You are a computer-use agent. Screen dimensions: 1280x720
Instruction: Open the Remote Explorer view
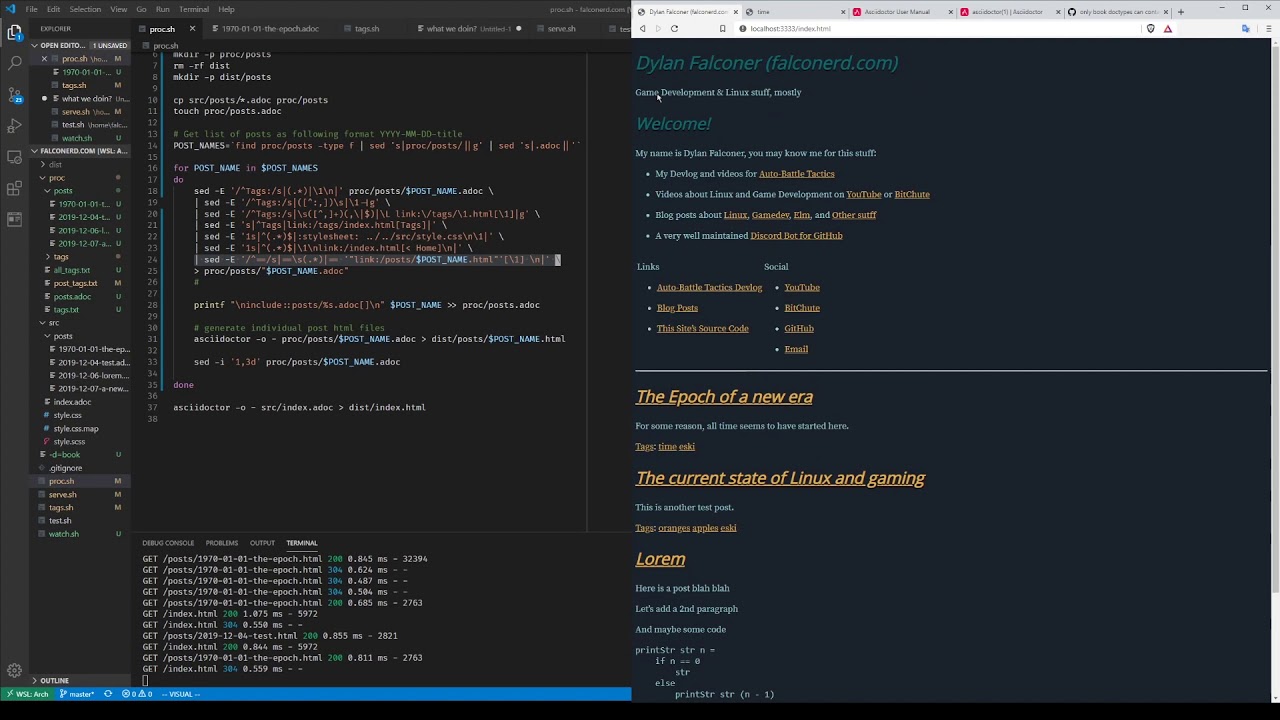15,157
